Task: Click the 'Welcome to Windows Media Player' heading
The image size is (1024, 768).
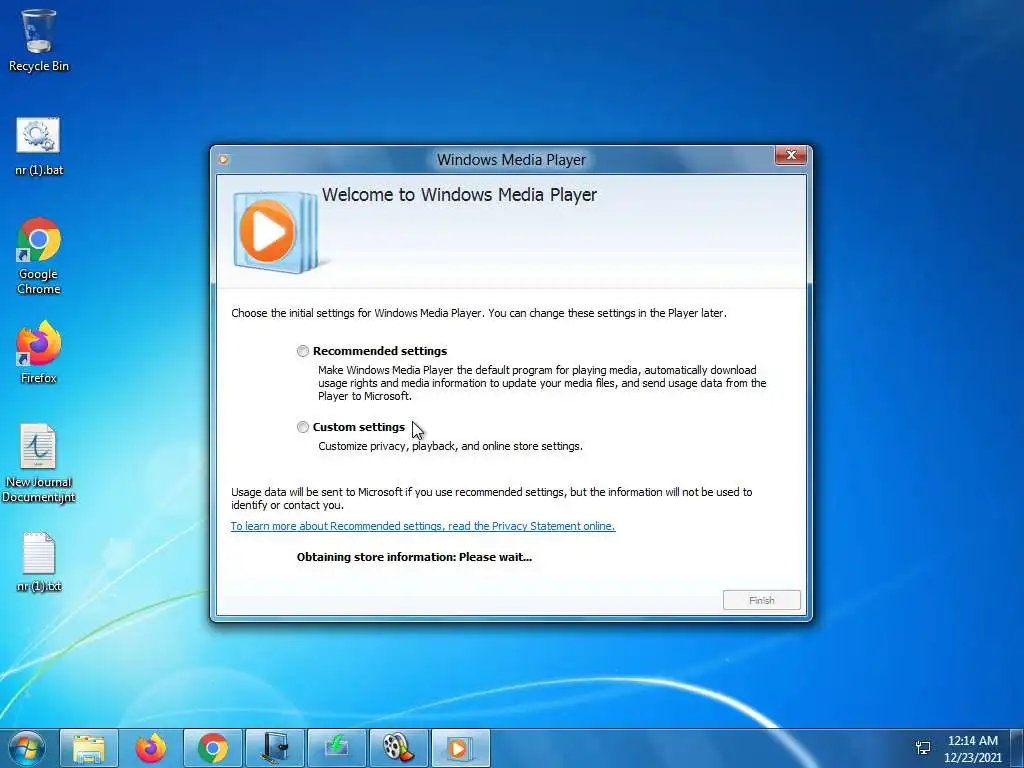Action: 459,195
